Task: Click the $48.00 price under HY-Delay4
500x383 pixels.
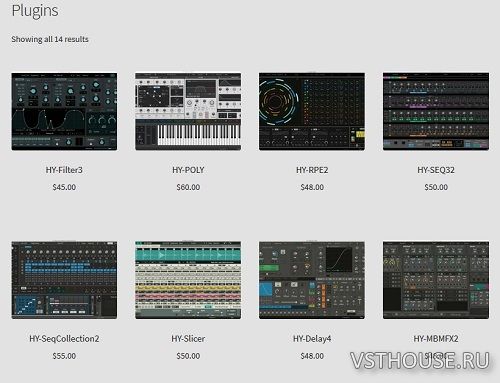Action: coord(312,356)
